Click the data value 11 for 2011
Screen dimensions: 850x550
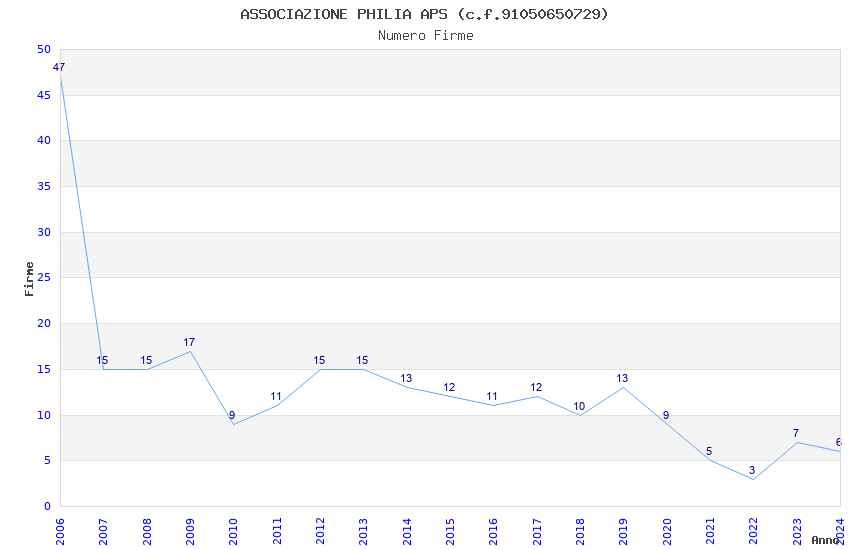[x=276, y=397]
